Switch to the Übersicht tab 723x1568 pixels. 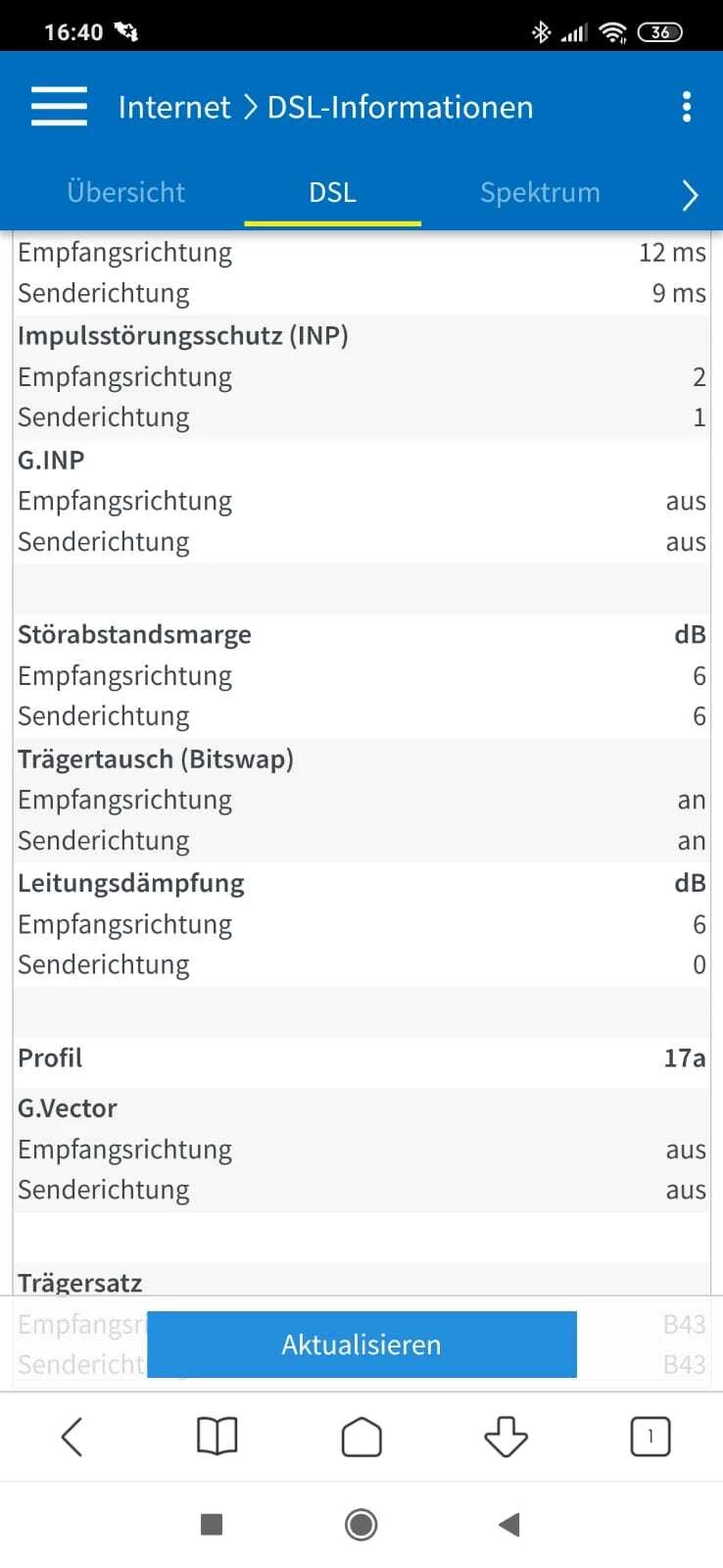tap(125, 192)
